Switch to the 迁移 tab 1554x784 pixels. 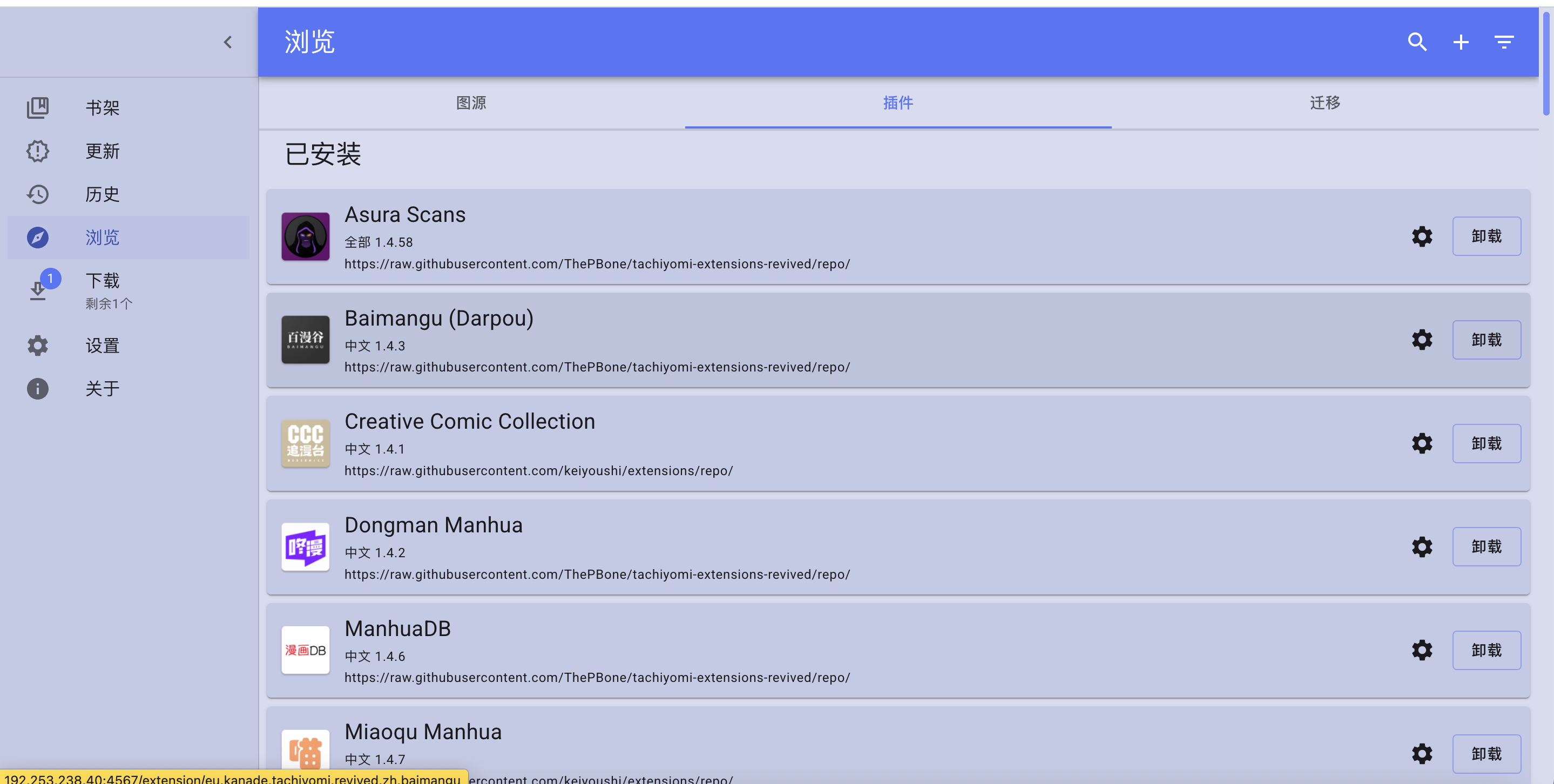(x=1325, y=103)
